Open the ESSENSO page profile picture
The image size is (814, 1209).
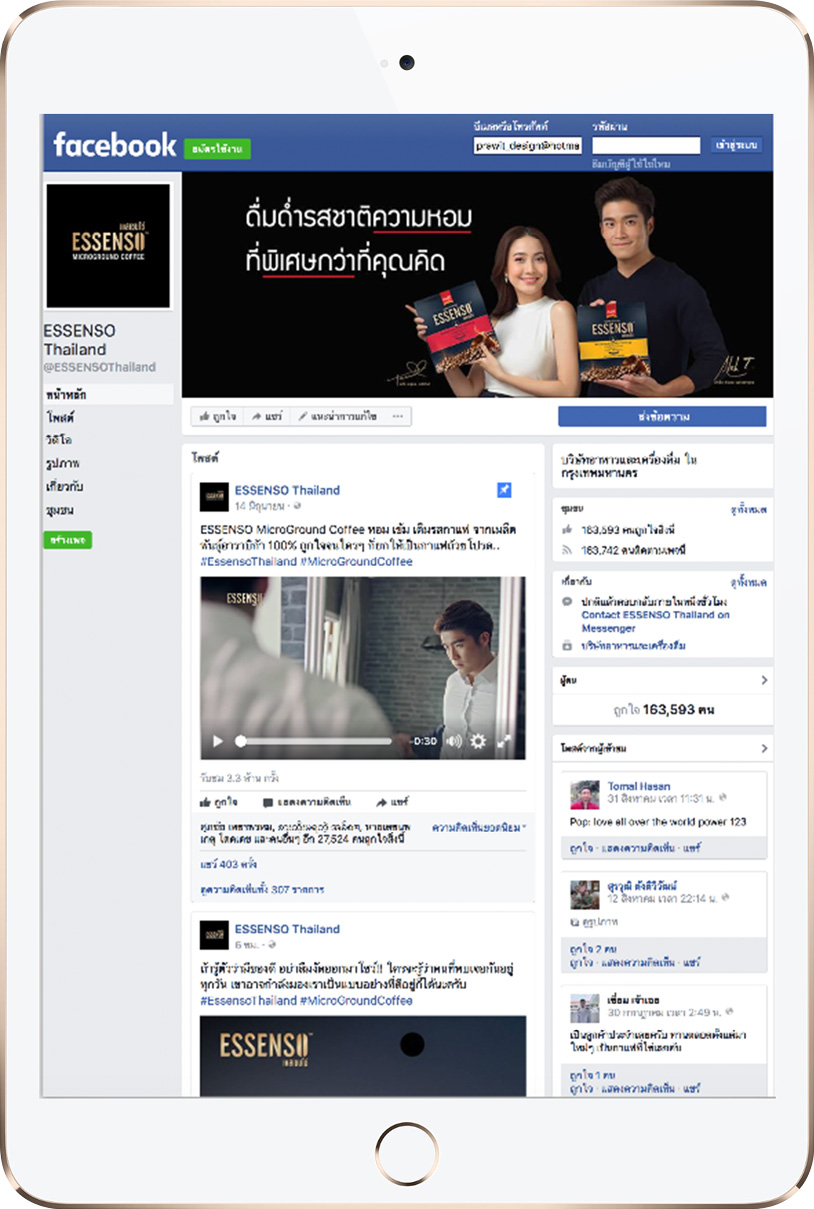108,245
